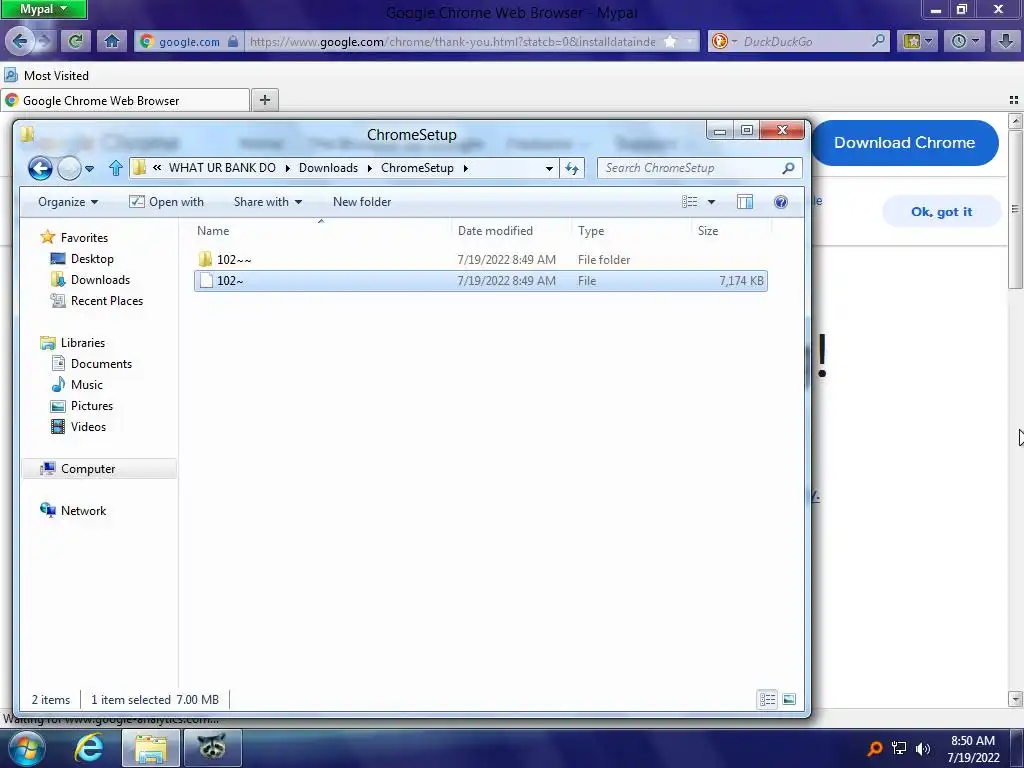This screenshot has height=768, width=1024.
Task: Select the 102~~ file folder
Action: pyautogui.click(x=481, y=259)
